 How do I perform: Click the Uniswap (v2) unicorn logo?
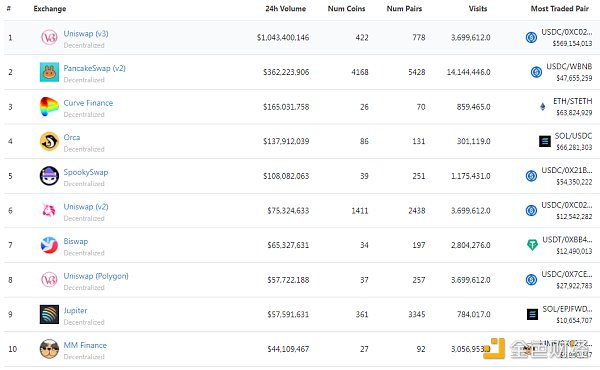(49, 210)
